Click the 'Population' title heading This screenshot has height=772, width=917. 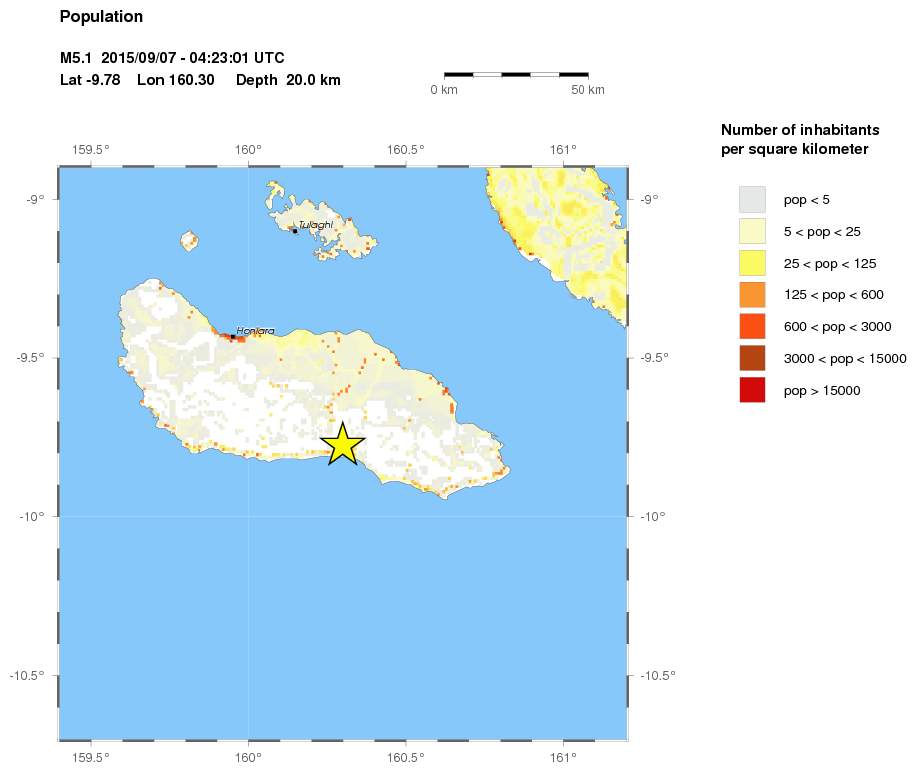101,17
